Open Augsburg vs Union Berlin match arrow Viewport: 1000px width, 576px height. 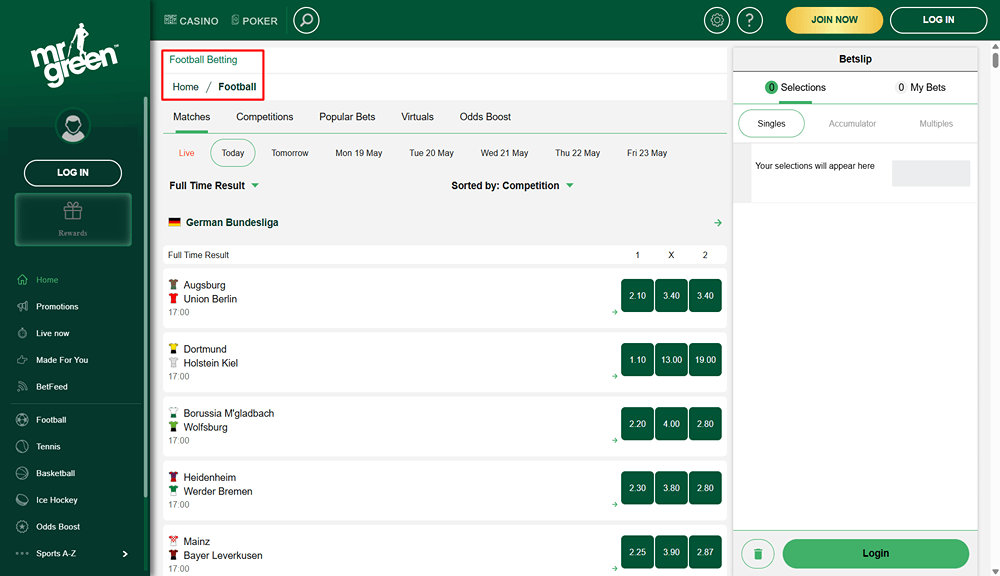pyautogui.click(x=615, y=312)
